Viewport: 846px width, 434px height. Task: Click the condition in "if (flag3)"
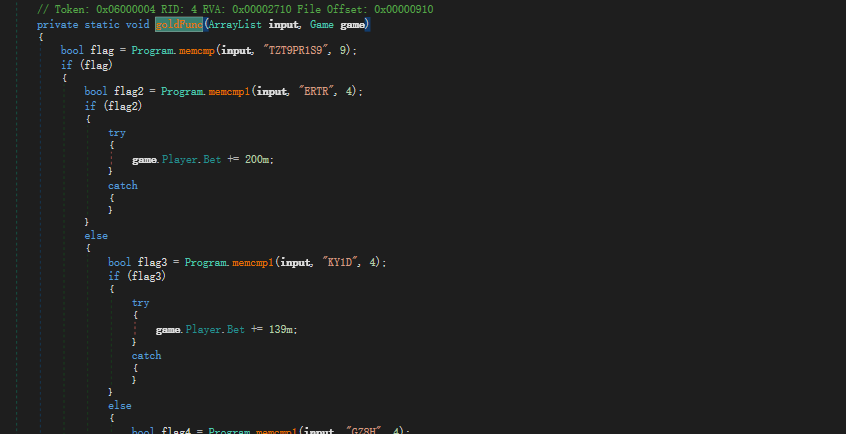pos(147,276)
